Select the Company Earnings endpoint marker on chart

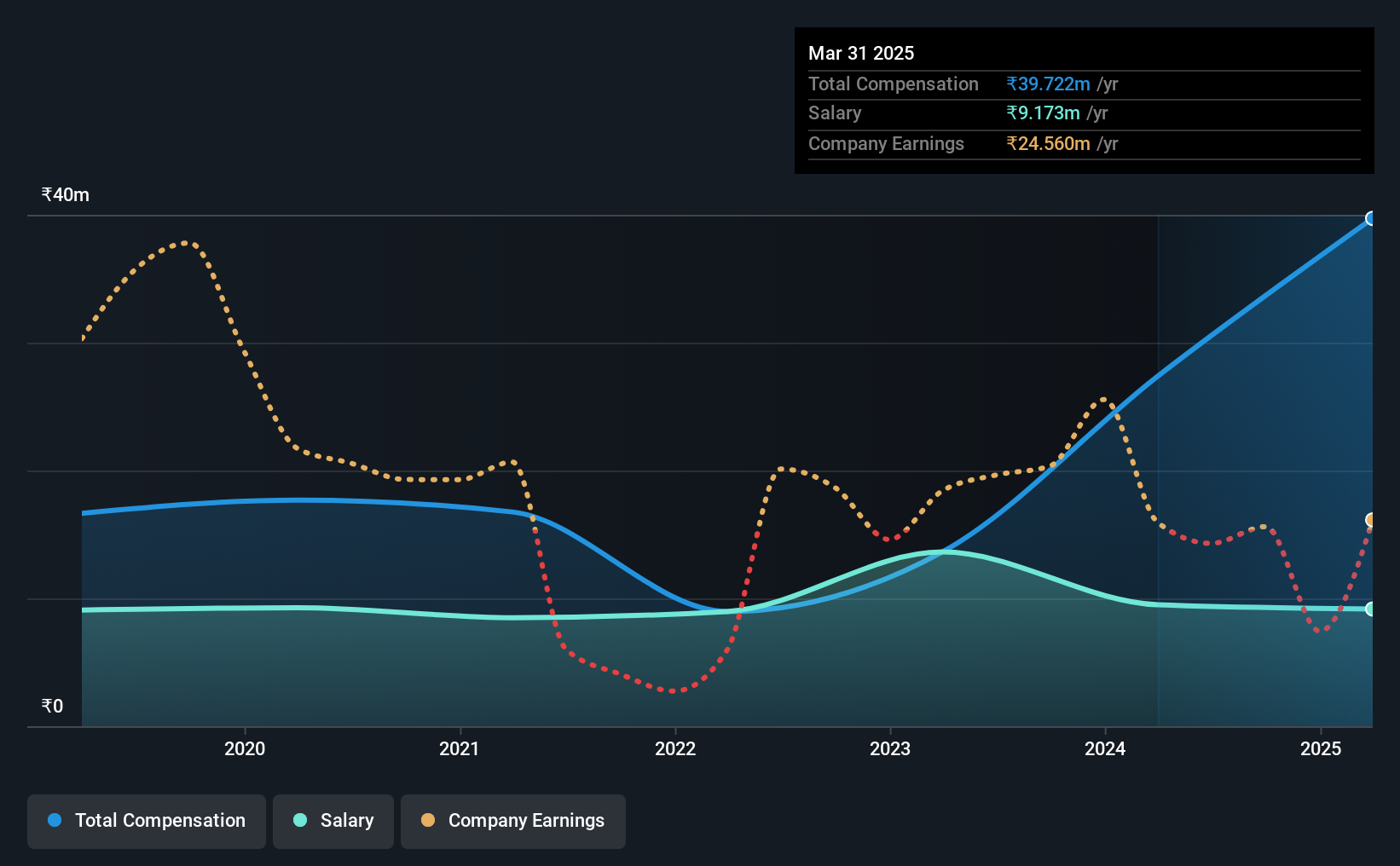[1371, 520]
